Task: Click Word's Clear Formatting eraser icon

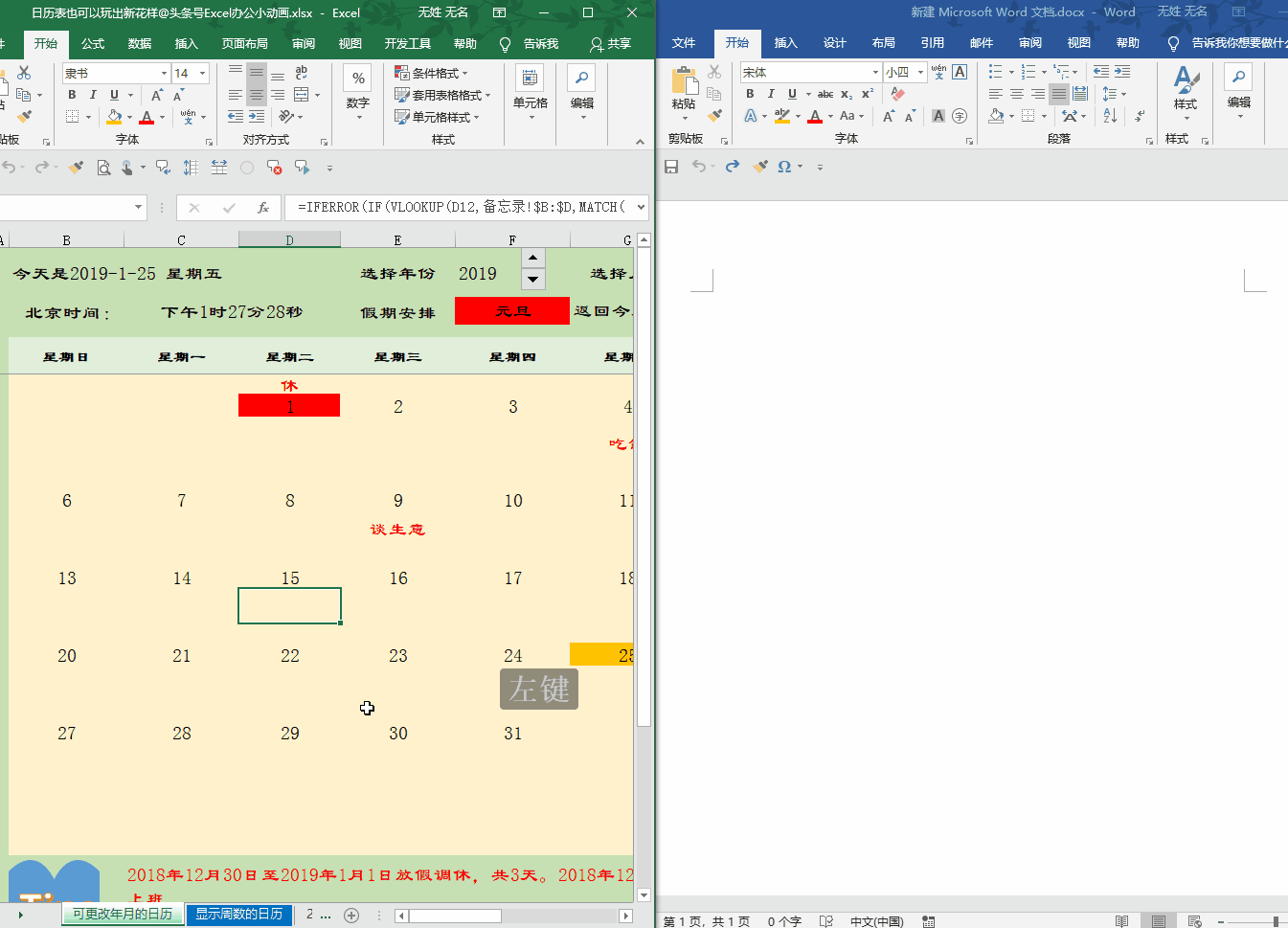Action: click(897, 94)
